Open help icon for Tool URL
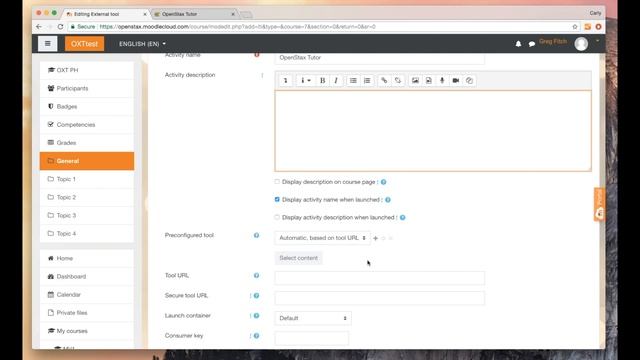This screenshot has width=640, height=360. point(256,276)
